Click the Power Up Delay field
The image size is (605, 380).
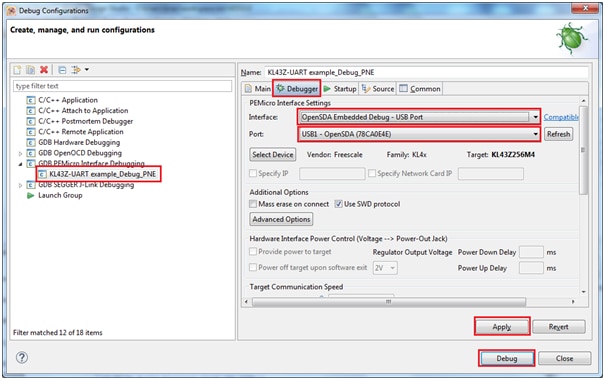click(x=531, y=268)
